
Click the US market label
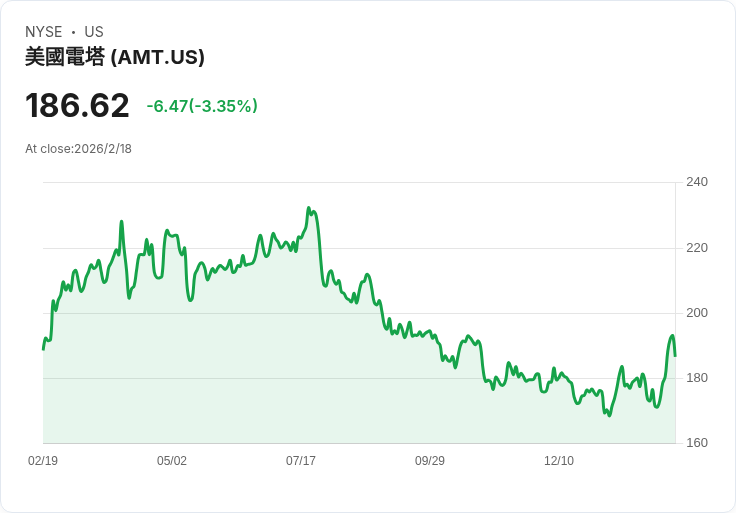pos(94,32)
